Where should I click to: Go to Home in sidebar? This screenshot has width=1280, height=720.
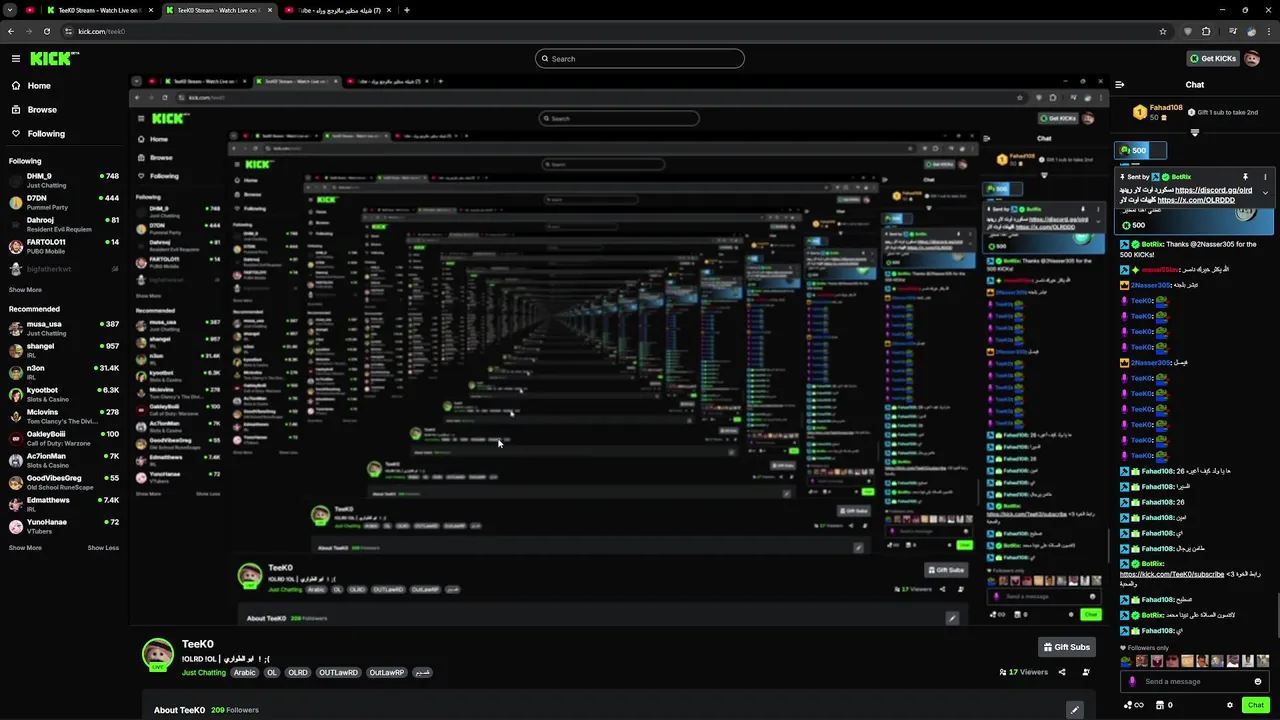click(39, 85)
